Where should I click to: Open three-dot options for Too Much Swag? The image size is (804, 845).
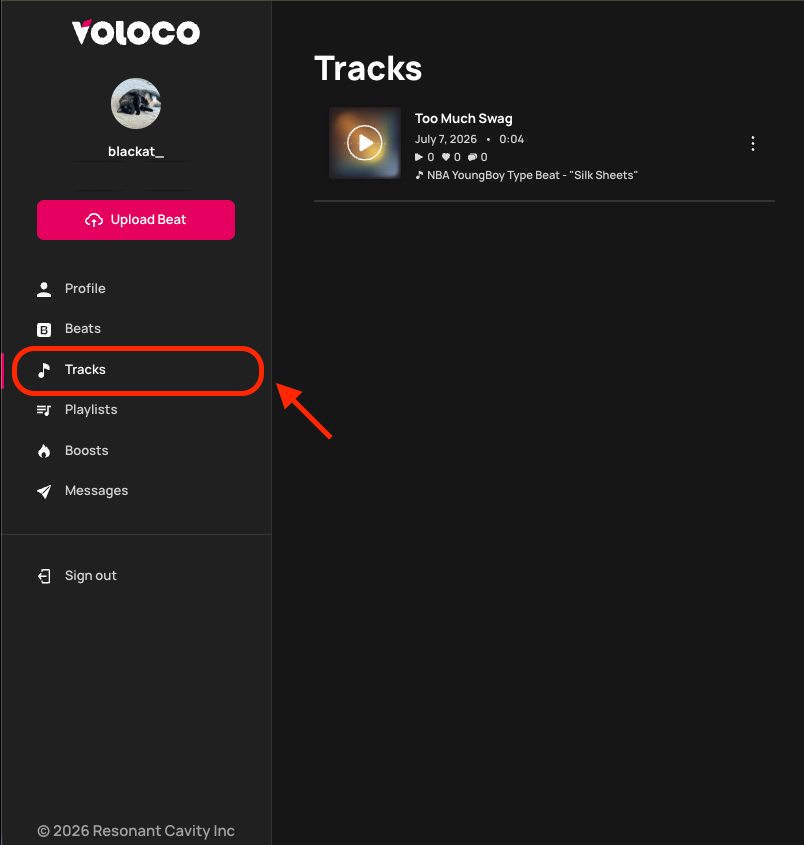[753, 143]
